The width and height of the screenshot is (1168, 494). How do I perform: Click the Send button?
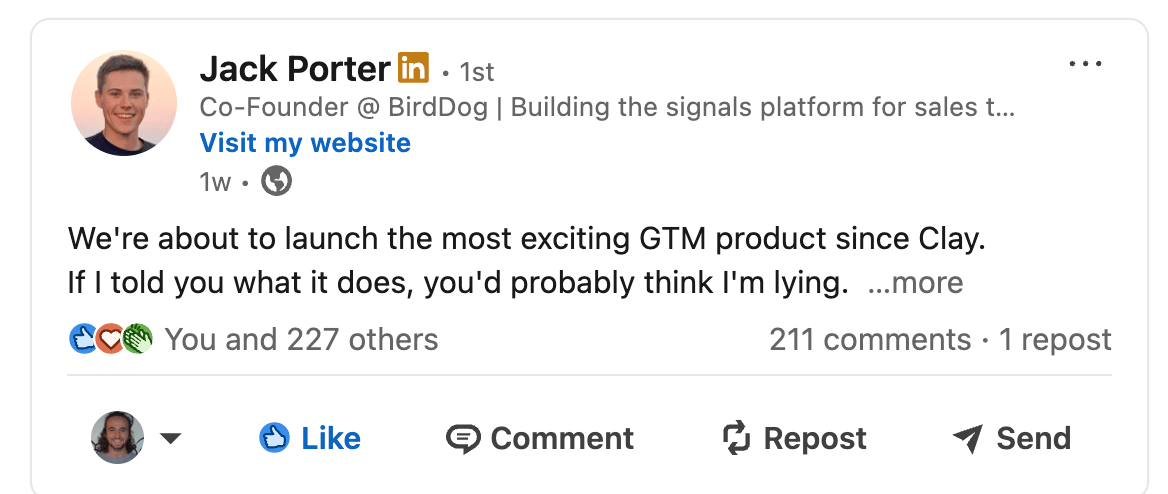pos(1011,438)
